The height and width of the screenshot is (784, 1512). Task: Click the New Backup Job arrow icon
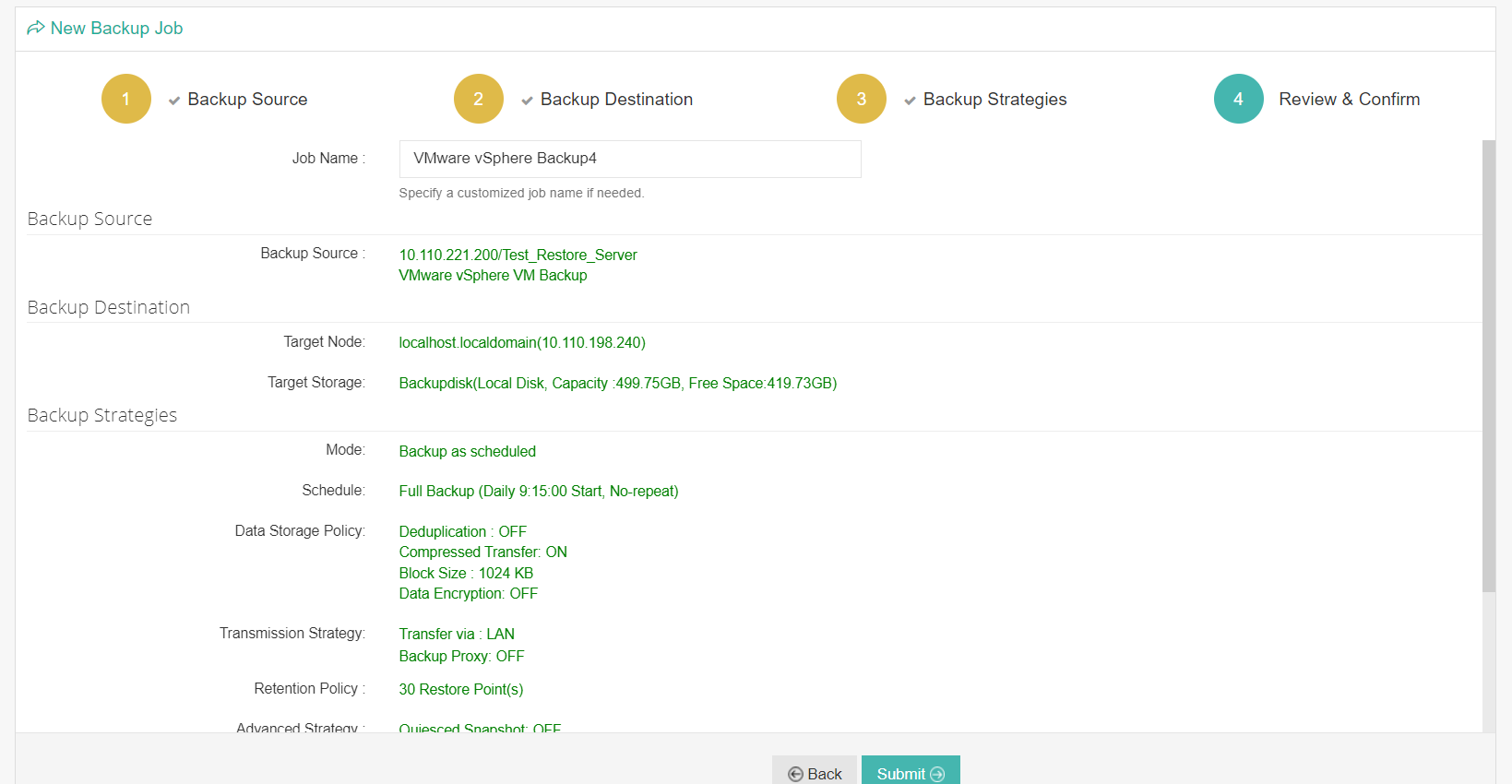[36, 29]
